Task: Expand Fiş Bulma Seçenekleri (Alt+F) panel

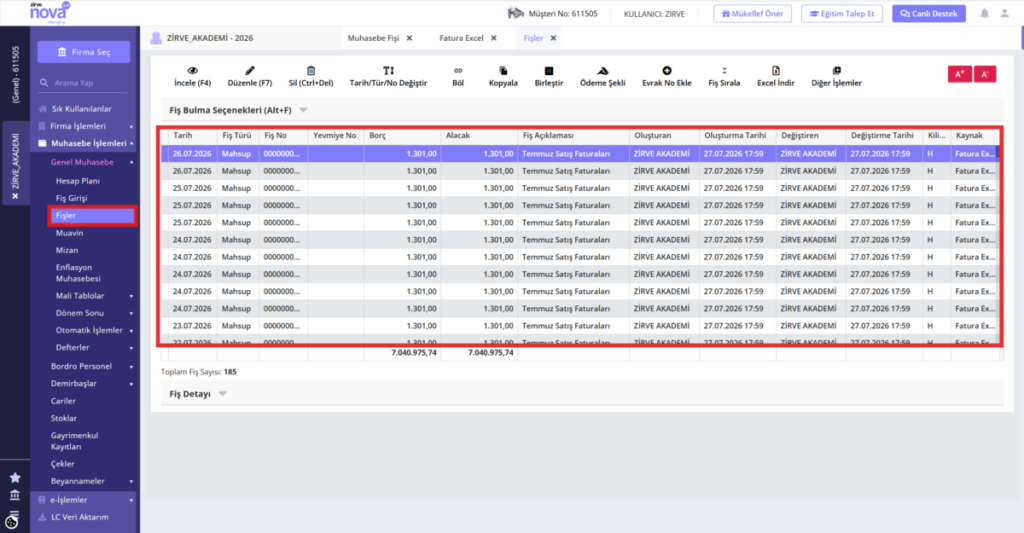Action: (303, 110)
